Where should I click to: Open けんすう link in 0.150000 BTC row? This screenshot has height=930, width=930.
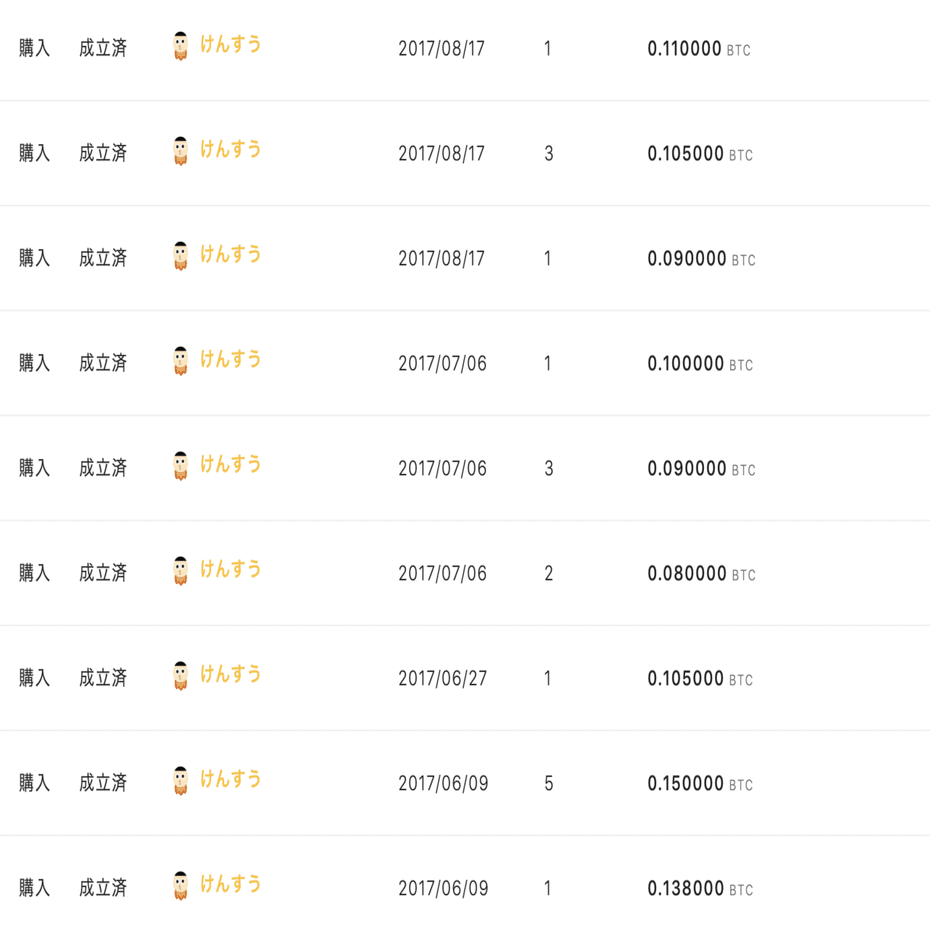click(230, 779)
